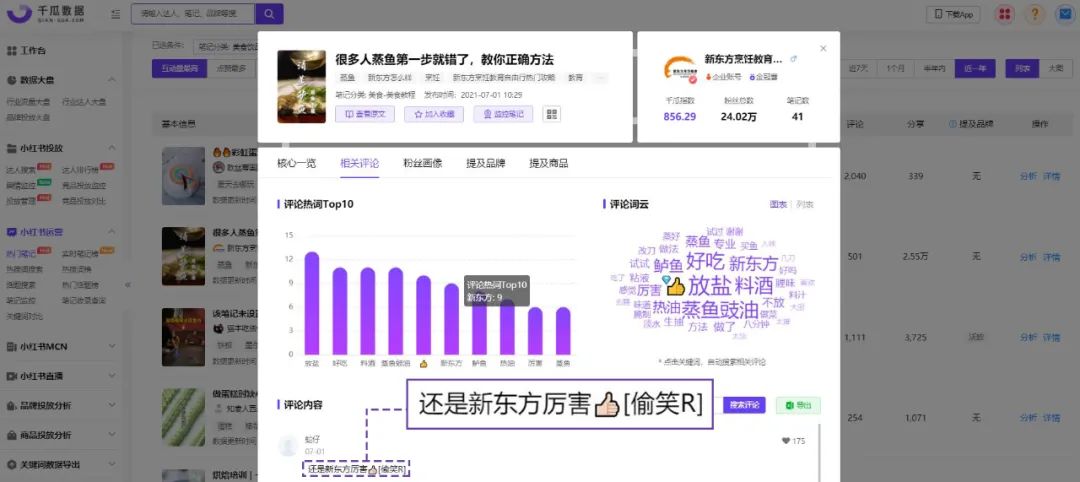Click the 搜索评论 button
The height and width of the screenshot is (482, 1080).
(x=744, y=406)
